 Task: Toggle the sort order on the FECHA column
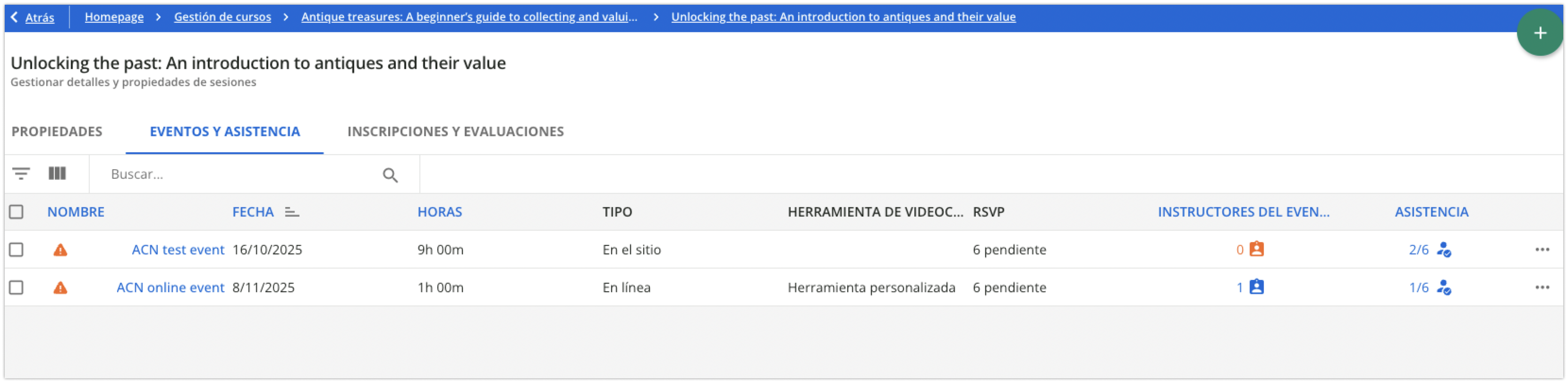291,212
